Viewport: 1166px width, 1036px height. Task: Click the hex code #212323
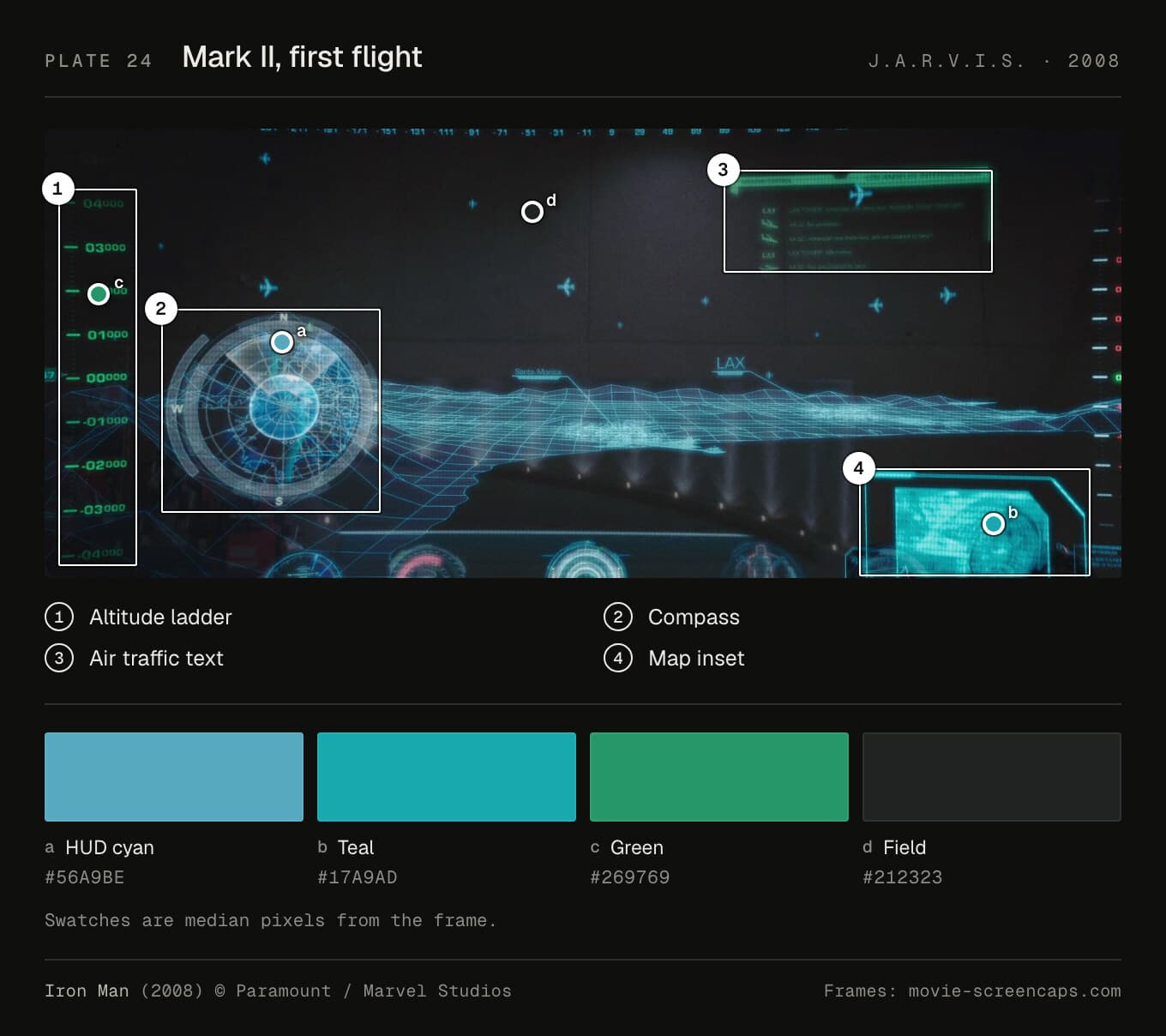(903, 877)
